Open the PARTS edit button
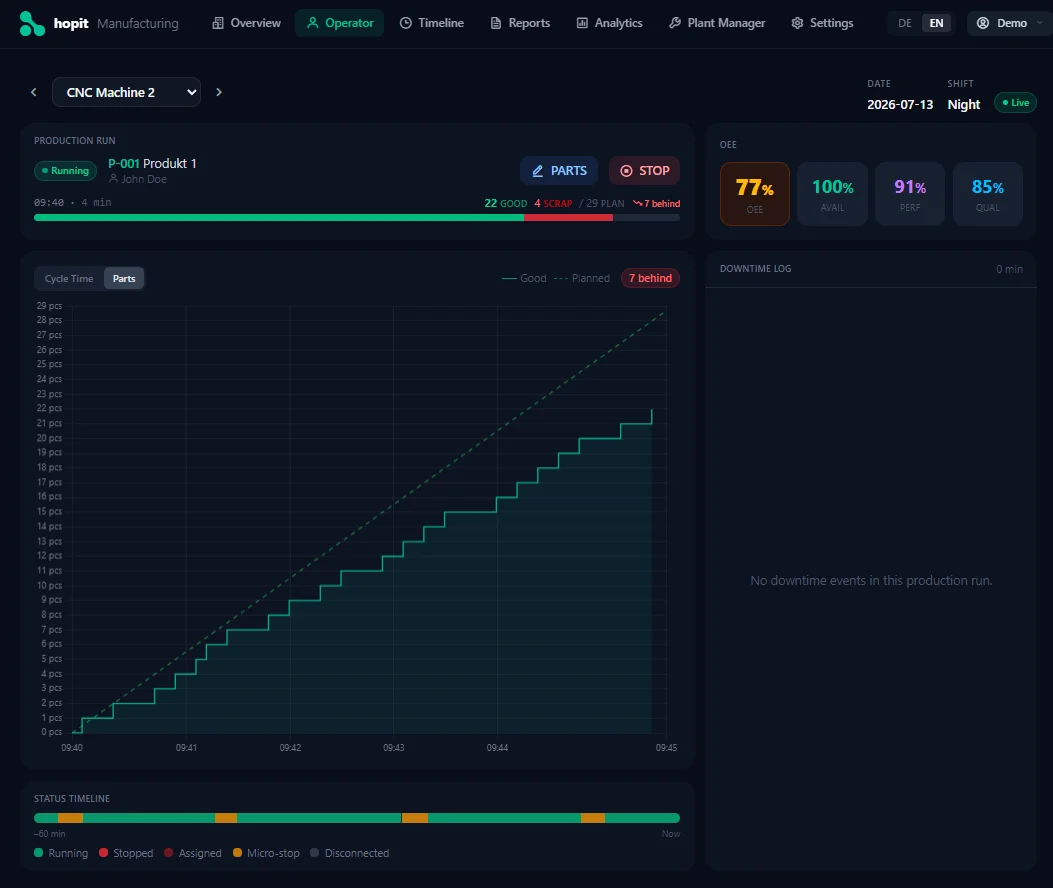1053x888 pixels. (x=559, y=171)
